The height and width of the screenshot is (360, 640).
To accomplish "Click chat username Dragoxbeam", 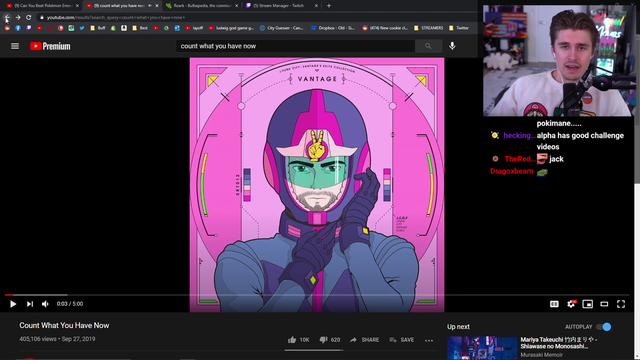I will click(x=511, y=171).
